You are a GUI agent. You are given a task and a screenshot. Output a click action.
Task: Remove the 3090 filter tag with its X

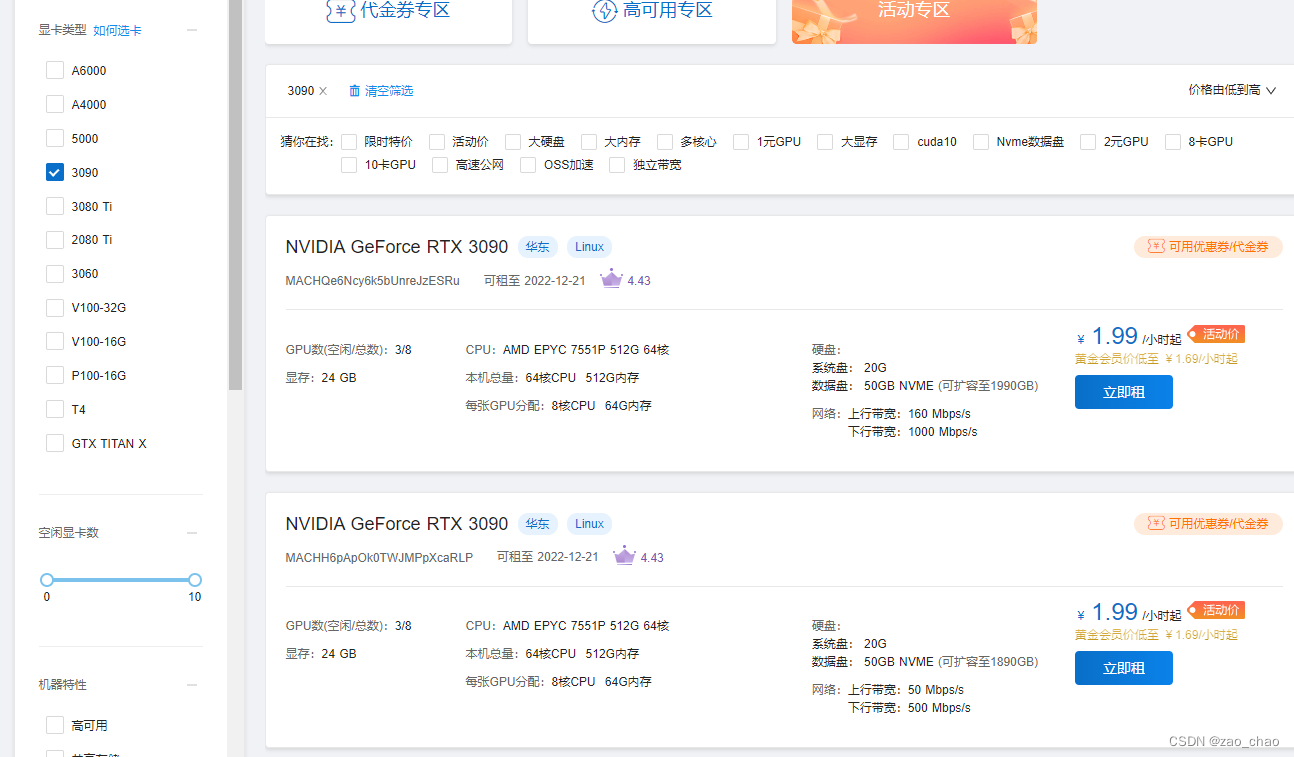coord(323,91)
